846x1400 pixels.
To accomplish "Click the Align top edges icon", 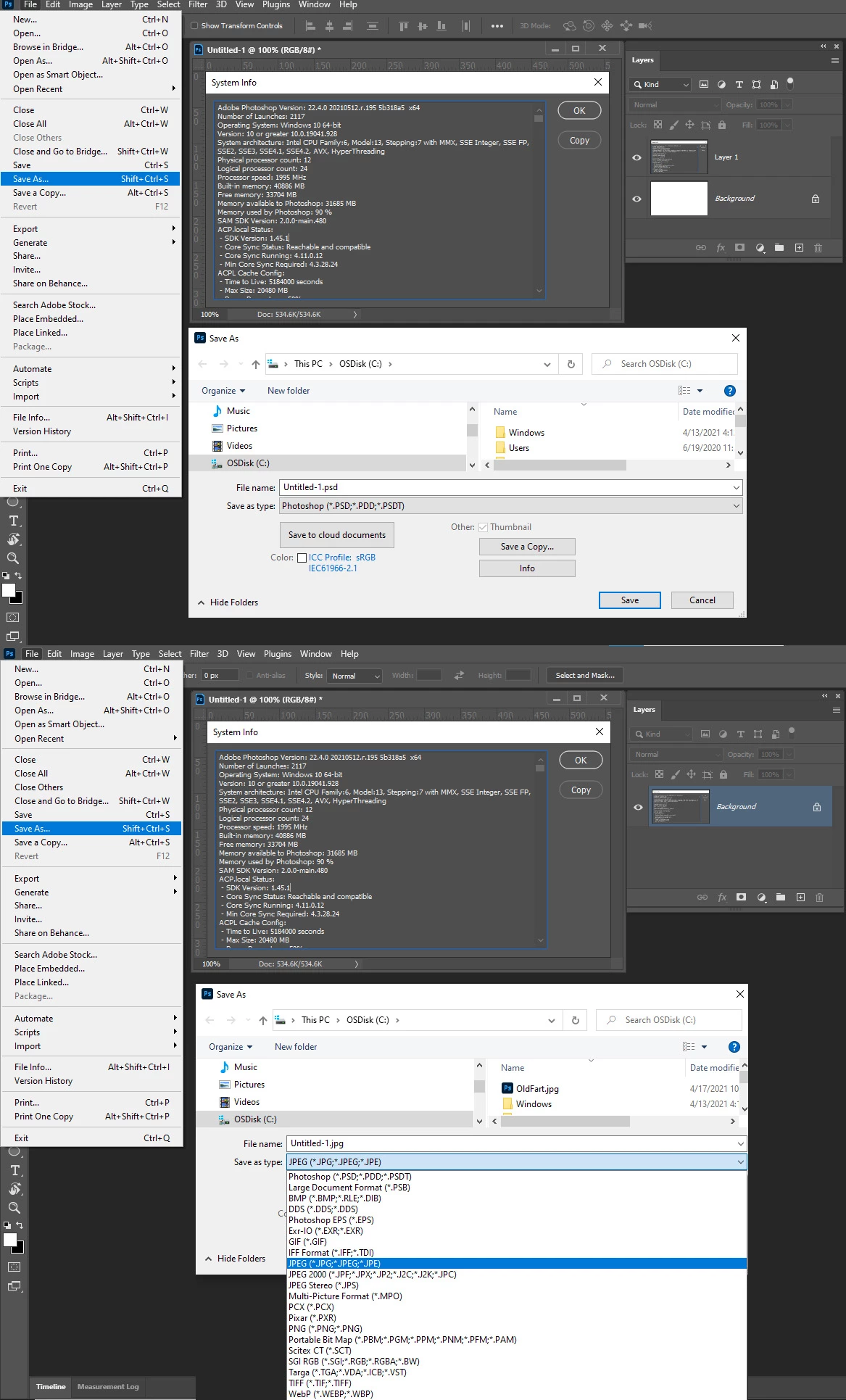I will click(x=403, y=26).
